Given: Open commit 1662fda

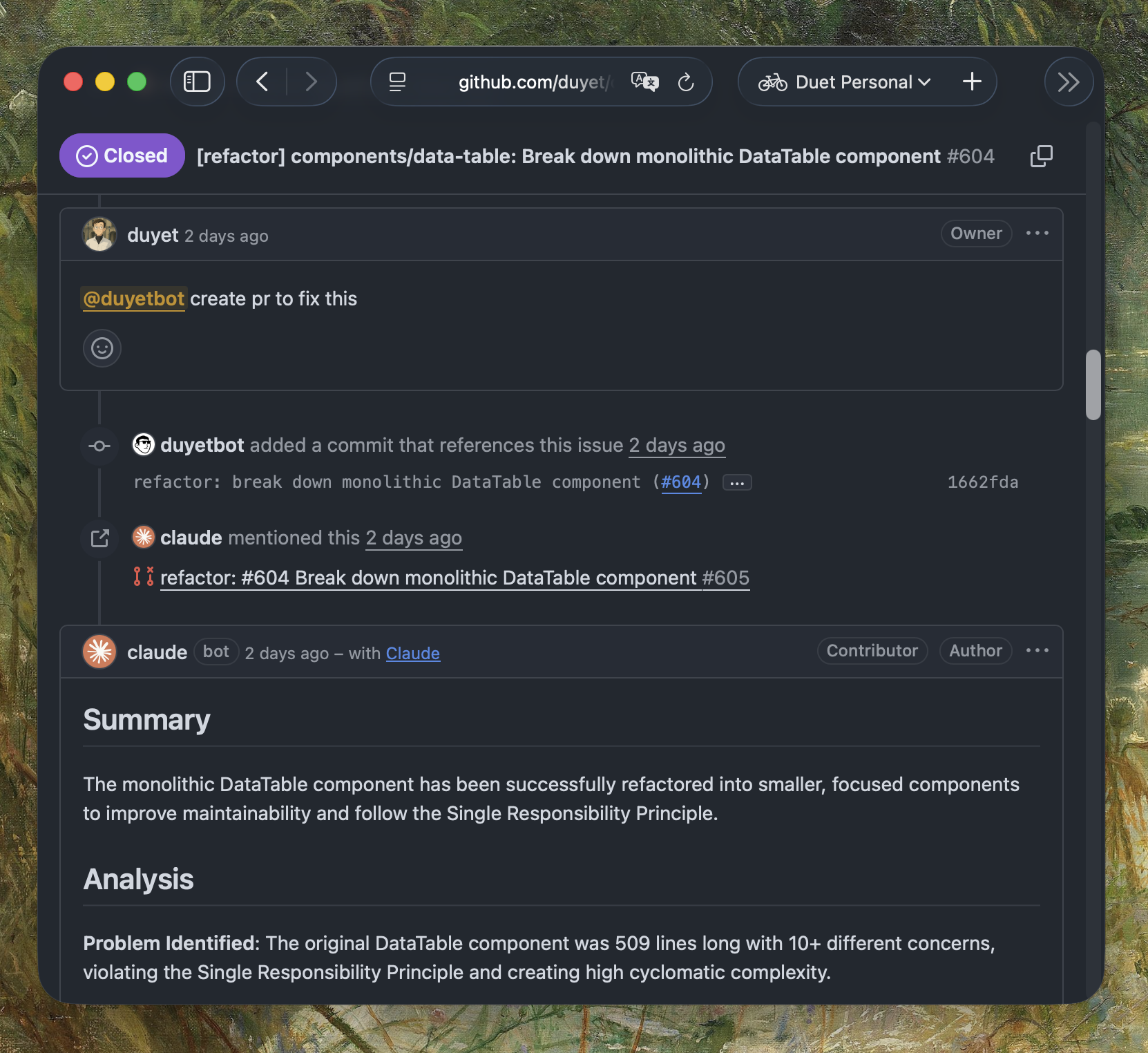Looking at the screenshot, I should pos(982,482).
